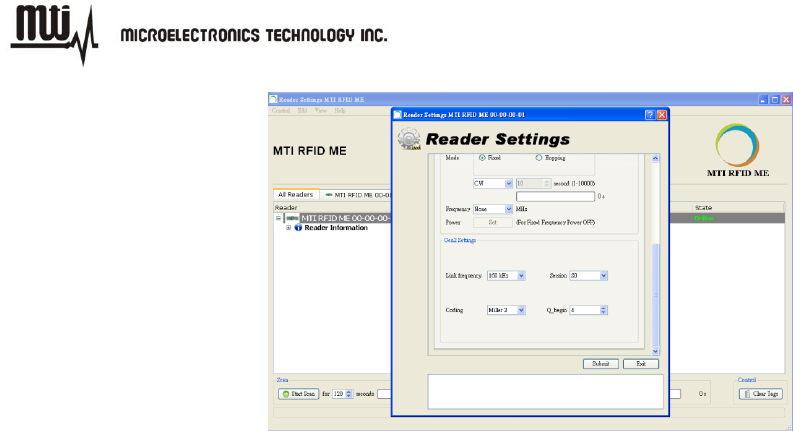Screen dimensions: 793x431
Task: Click the message text area below Submit
Action: [545, 392]
